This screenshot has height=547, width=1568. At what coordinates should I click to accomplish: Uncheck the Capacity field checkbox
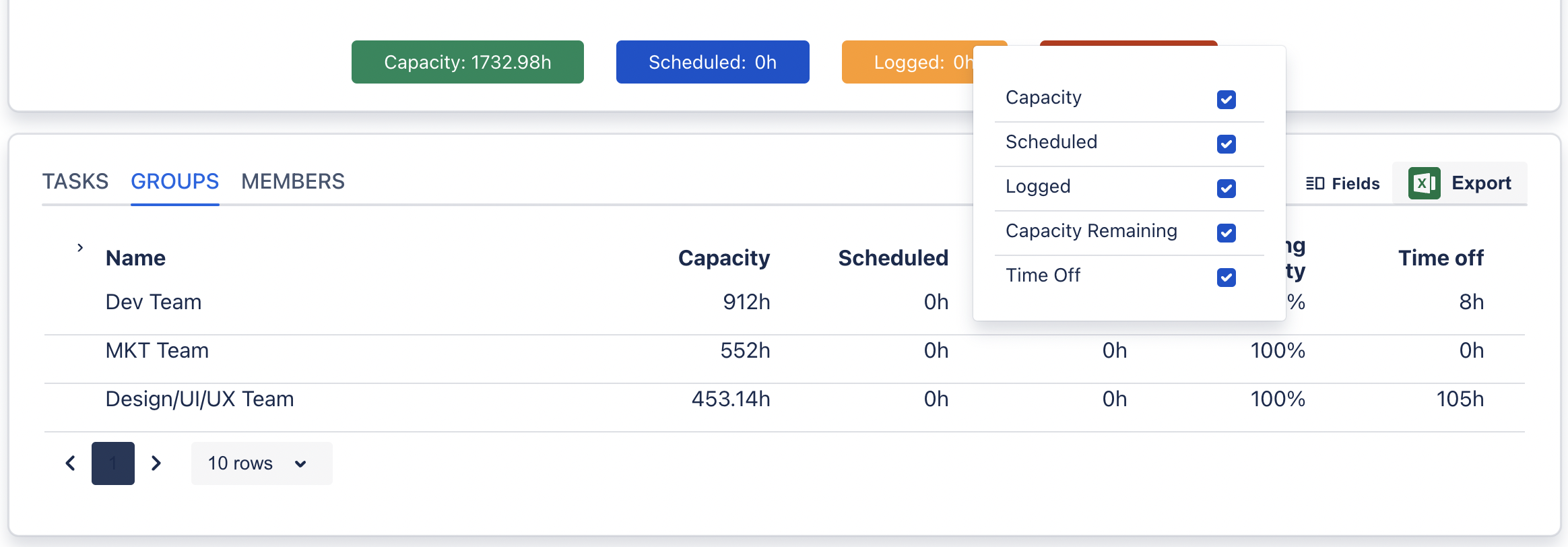[1226, 100]
